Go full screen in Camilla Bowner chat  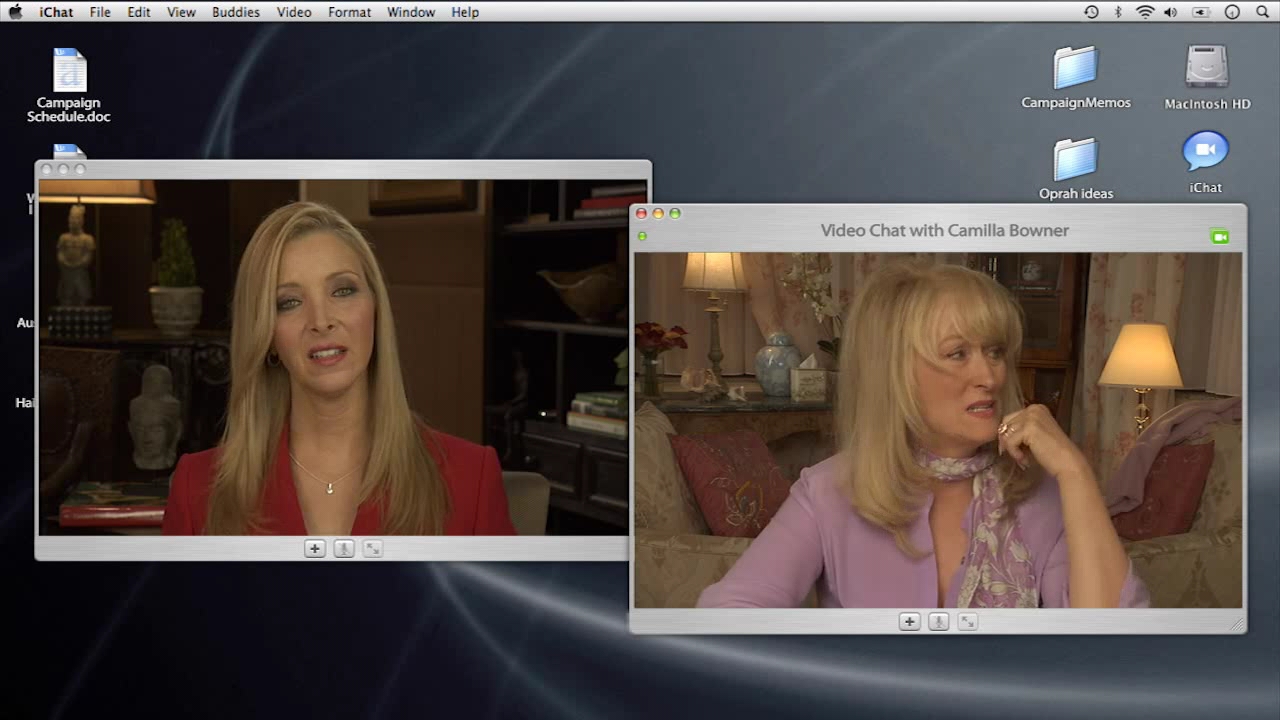tap(967, 621)
